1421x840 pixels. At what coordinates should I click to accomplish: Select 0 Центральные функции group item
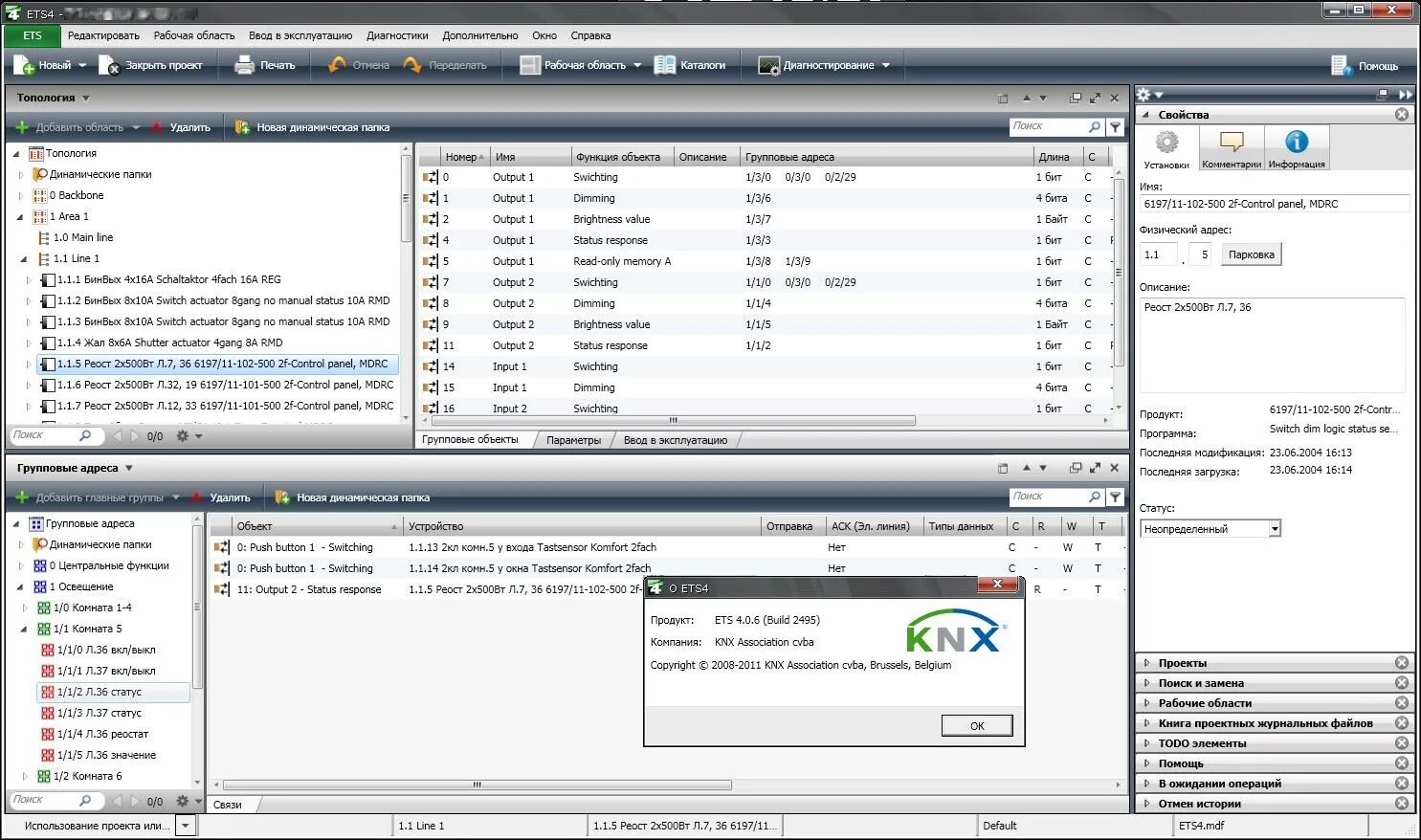(109, 565)
